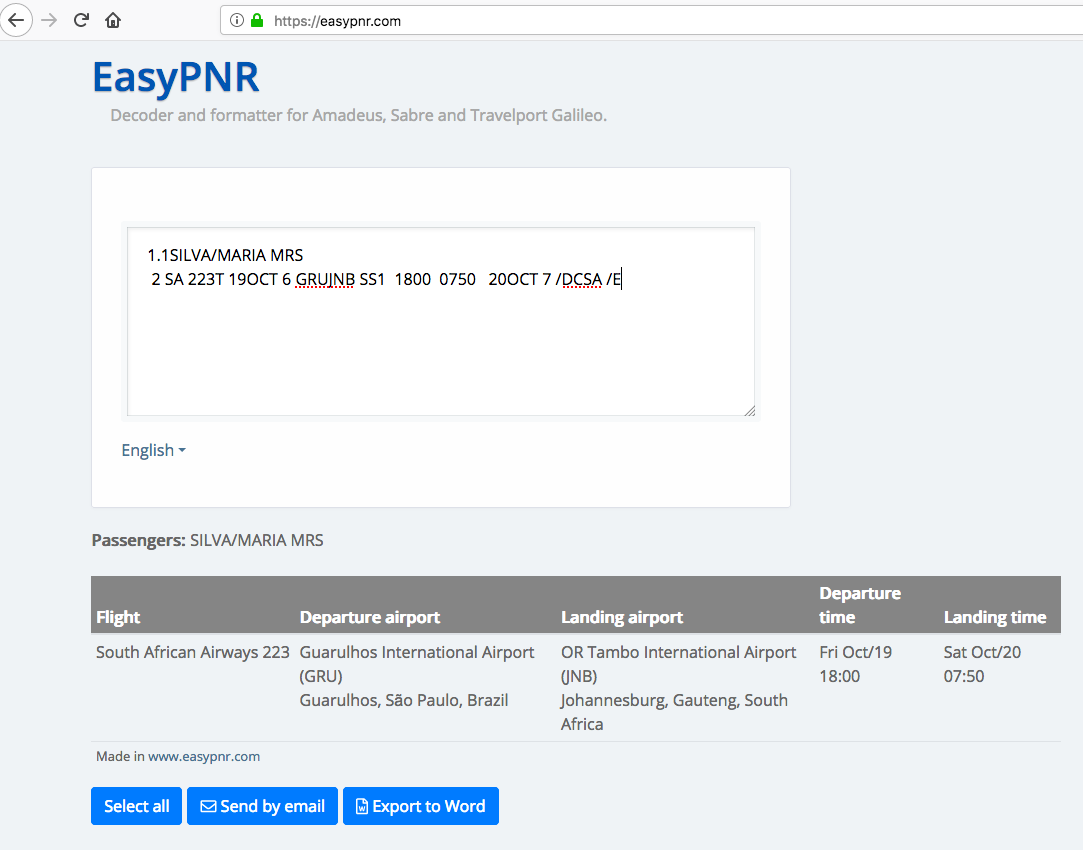Expand the English language dropdown
The image size is (1083, 850).
click(153, 450)
